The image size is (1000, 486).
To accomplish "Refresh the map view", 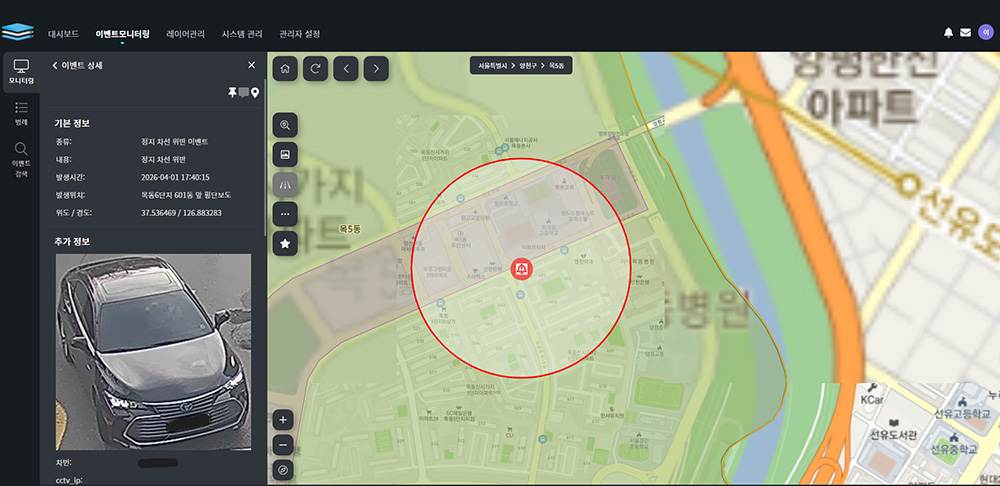I will [x=315, y=68].
